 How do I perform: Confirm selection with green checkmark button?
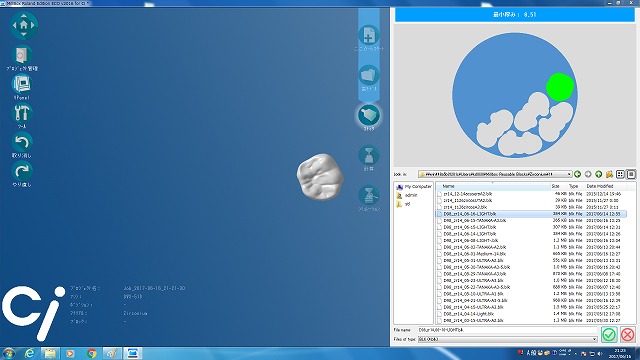pyautogui.click(x=609, y=335)
